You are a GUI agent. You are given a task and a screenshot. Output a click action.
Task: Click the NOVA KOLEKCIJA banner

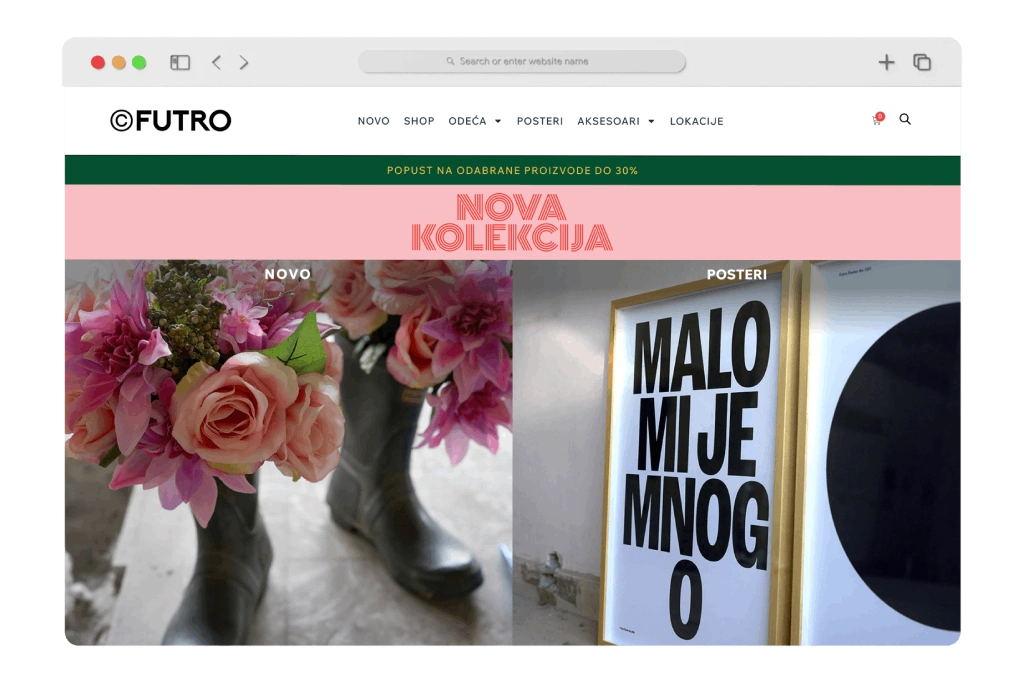coord(512,222)
